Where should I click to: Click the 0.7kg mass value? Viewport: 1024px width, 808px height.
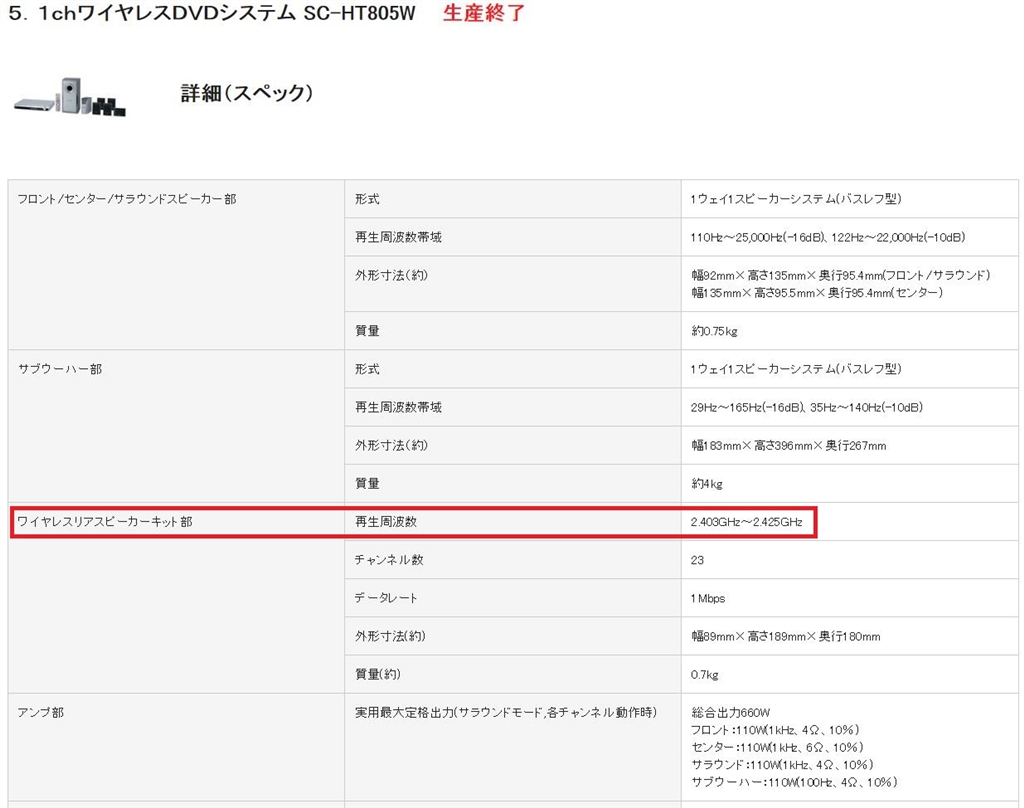[x=705, y=674]
